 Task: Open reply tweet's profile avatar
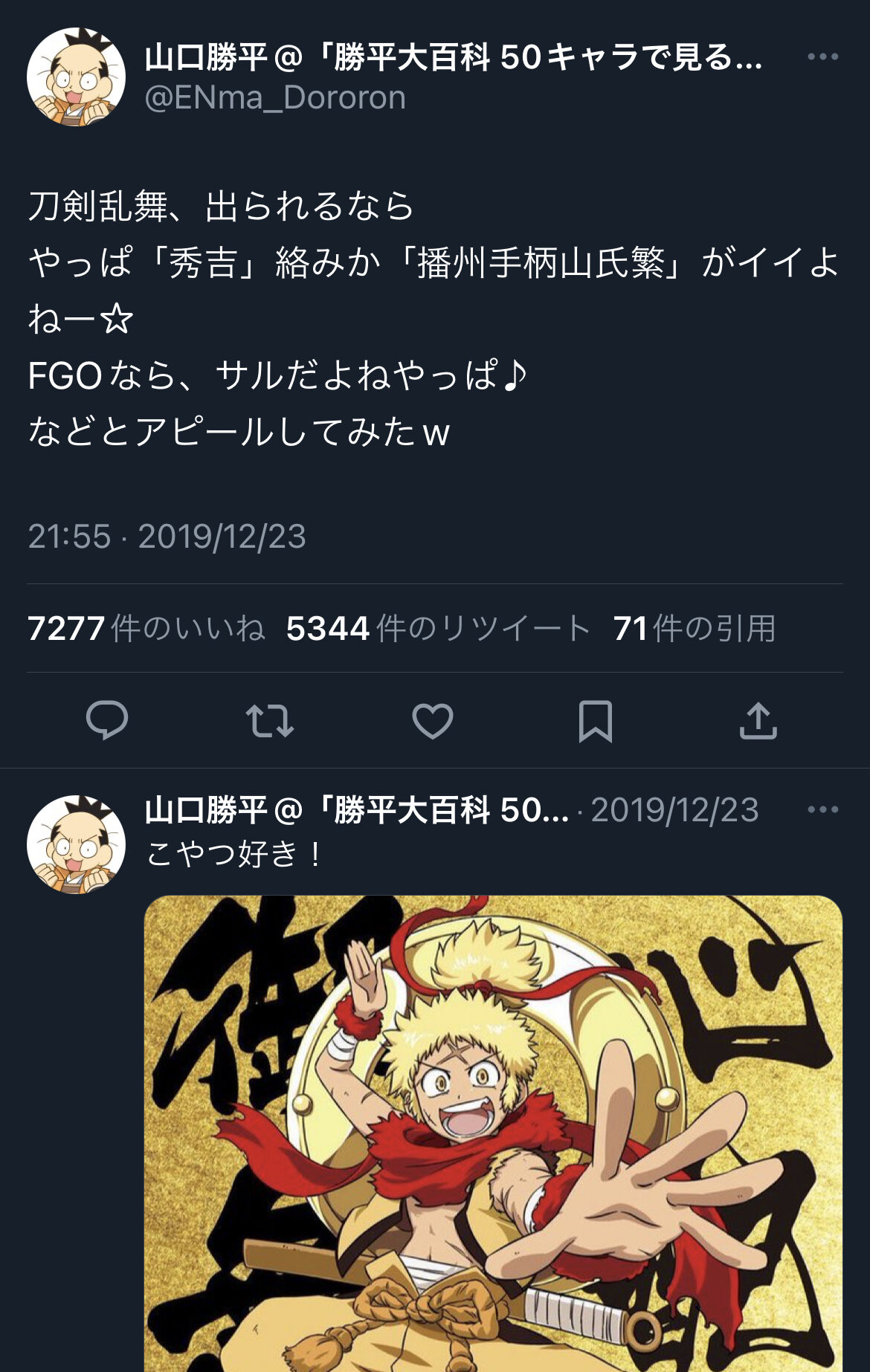click(x=76, y=844)
